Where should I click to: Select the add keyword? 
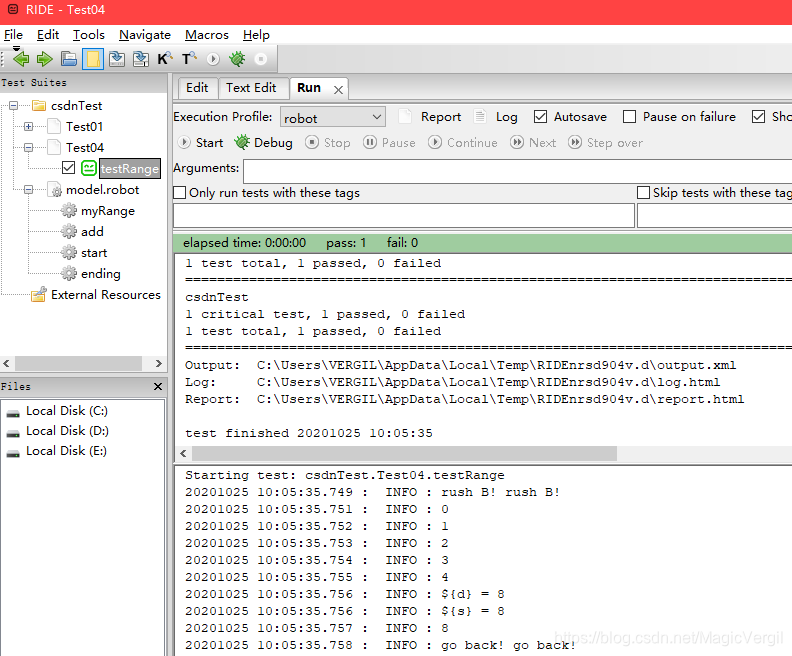pos(92,231)
